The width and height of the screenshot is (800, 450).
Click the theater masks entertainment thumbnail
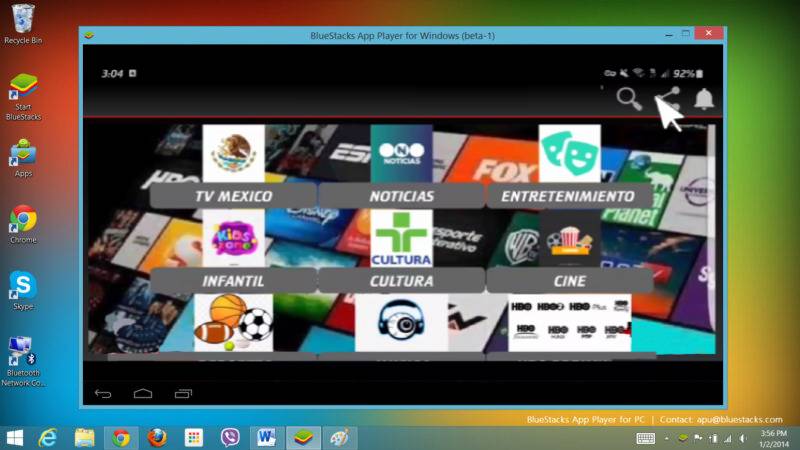(569, 154)
